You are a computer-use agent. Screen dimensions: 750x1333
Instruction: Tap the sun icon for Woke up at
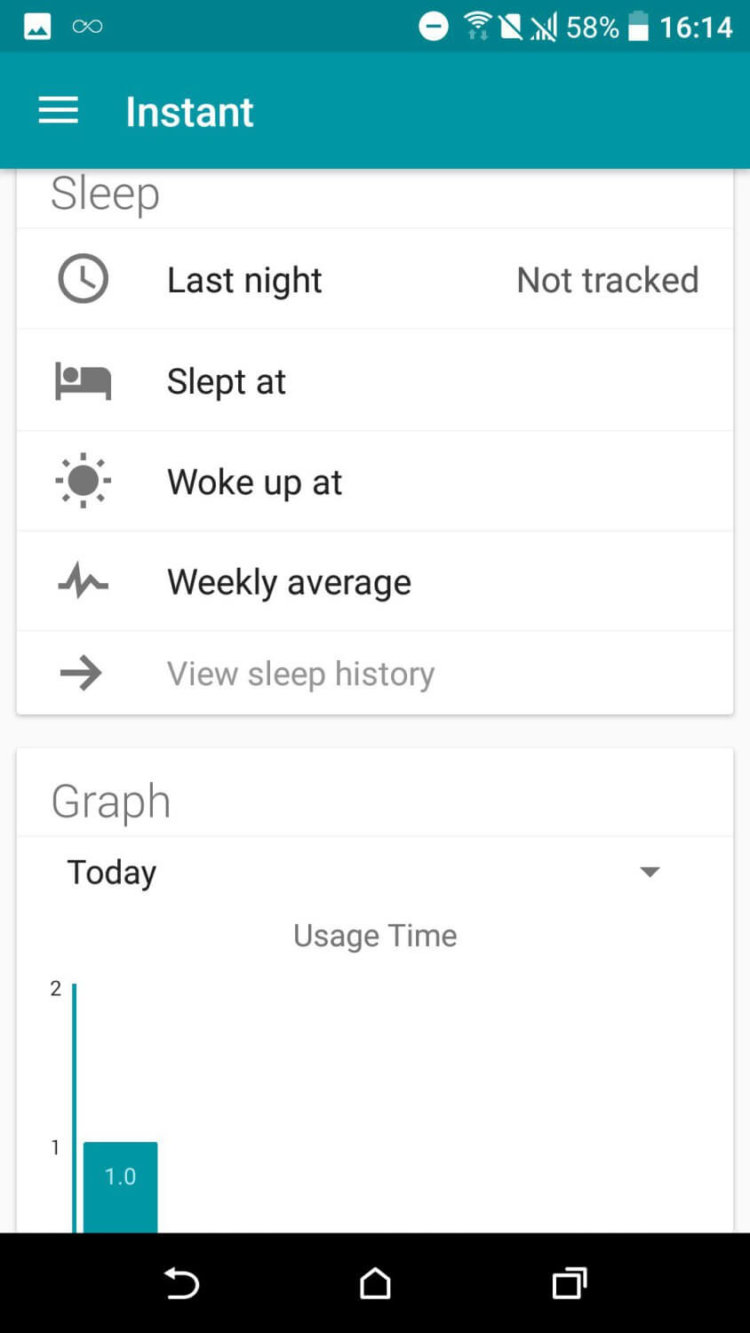(83, 482)
